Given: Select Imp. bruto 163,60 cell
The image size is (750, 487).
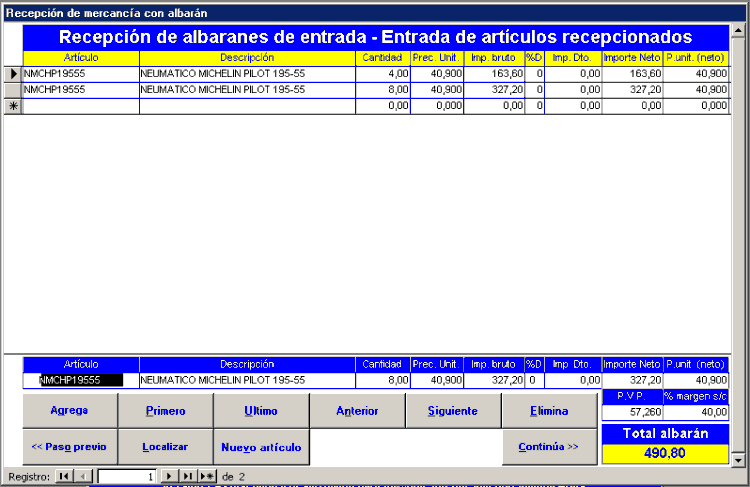Looking at the screenshot, I should click(x=494, y=74).
